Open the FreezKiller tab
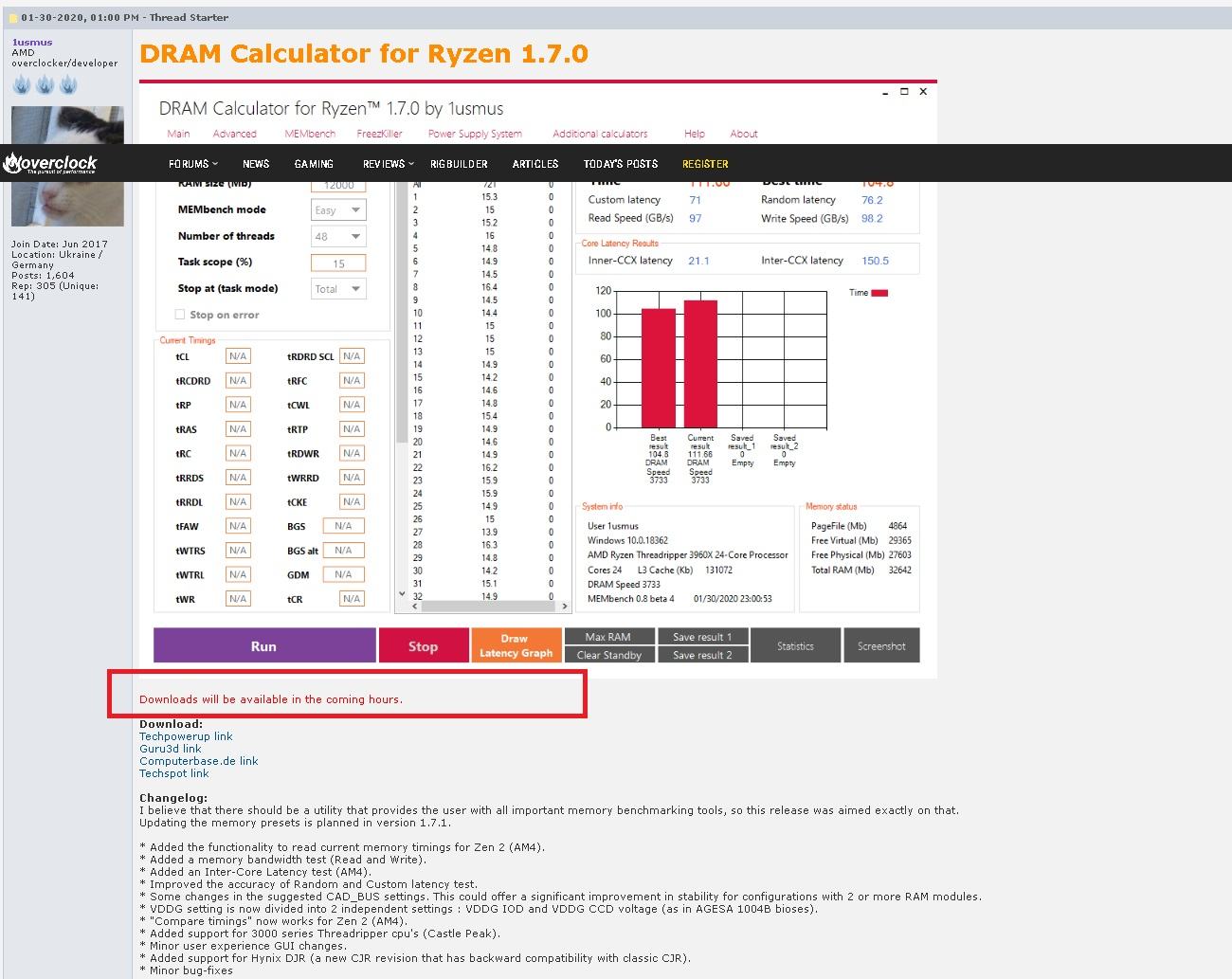Image resolution: width=1232 pixels, height=979 pixels. coord(379,134)
